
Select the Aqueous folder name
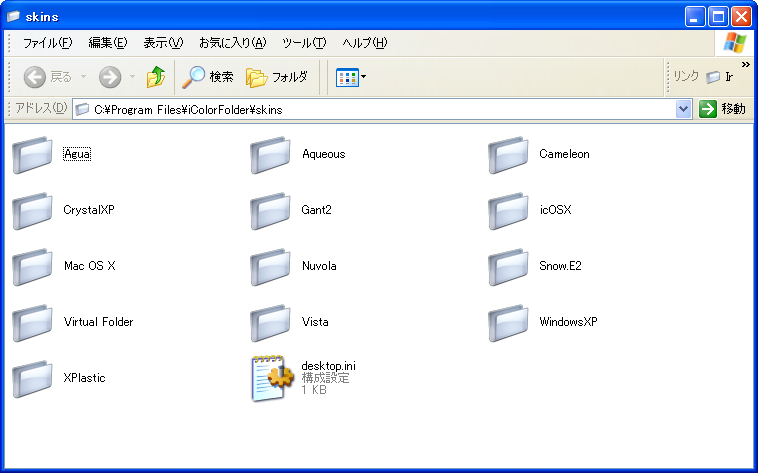(x=324, y=154)
